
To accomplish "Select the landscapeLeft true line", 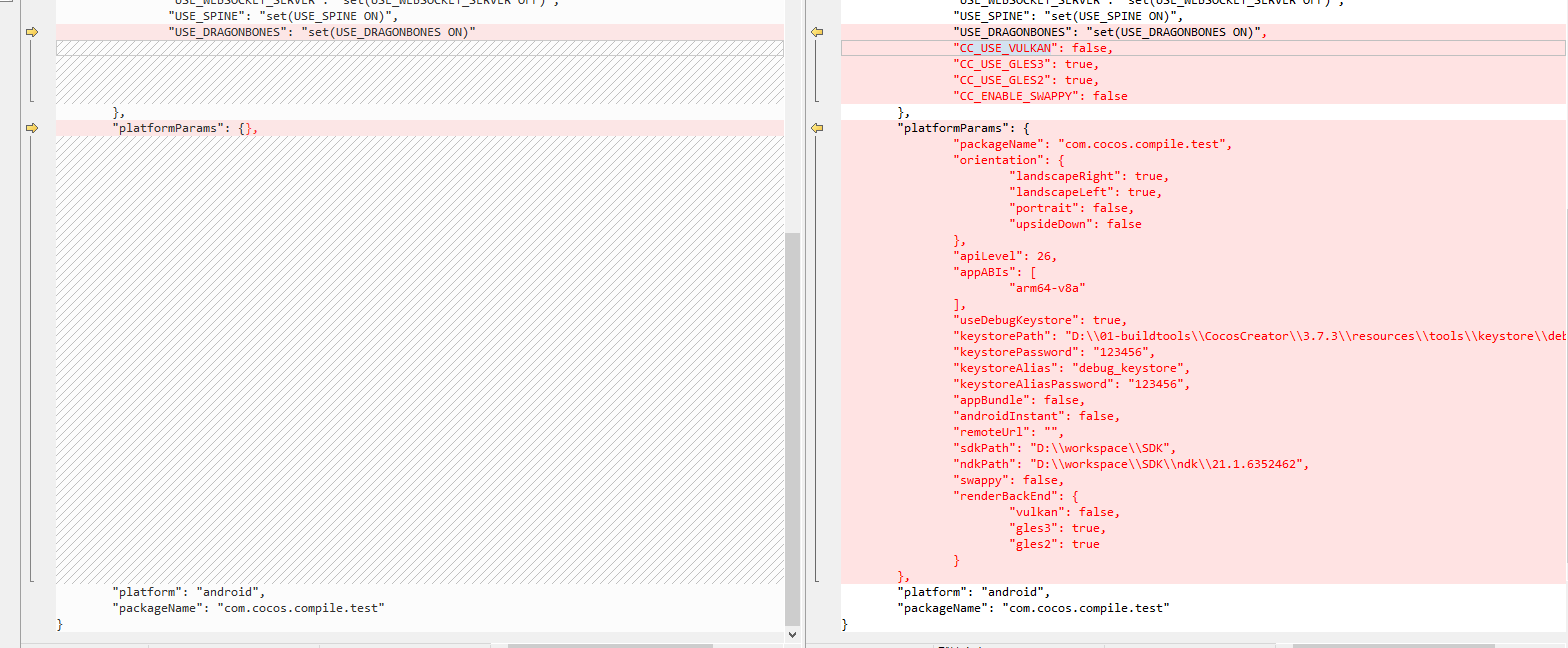I will (1084, 192).
